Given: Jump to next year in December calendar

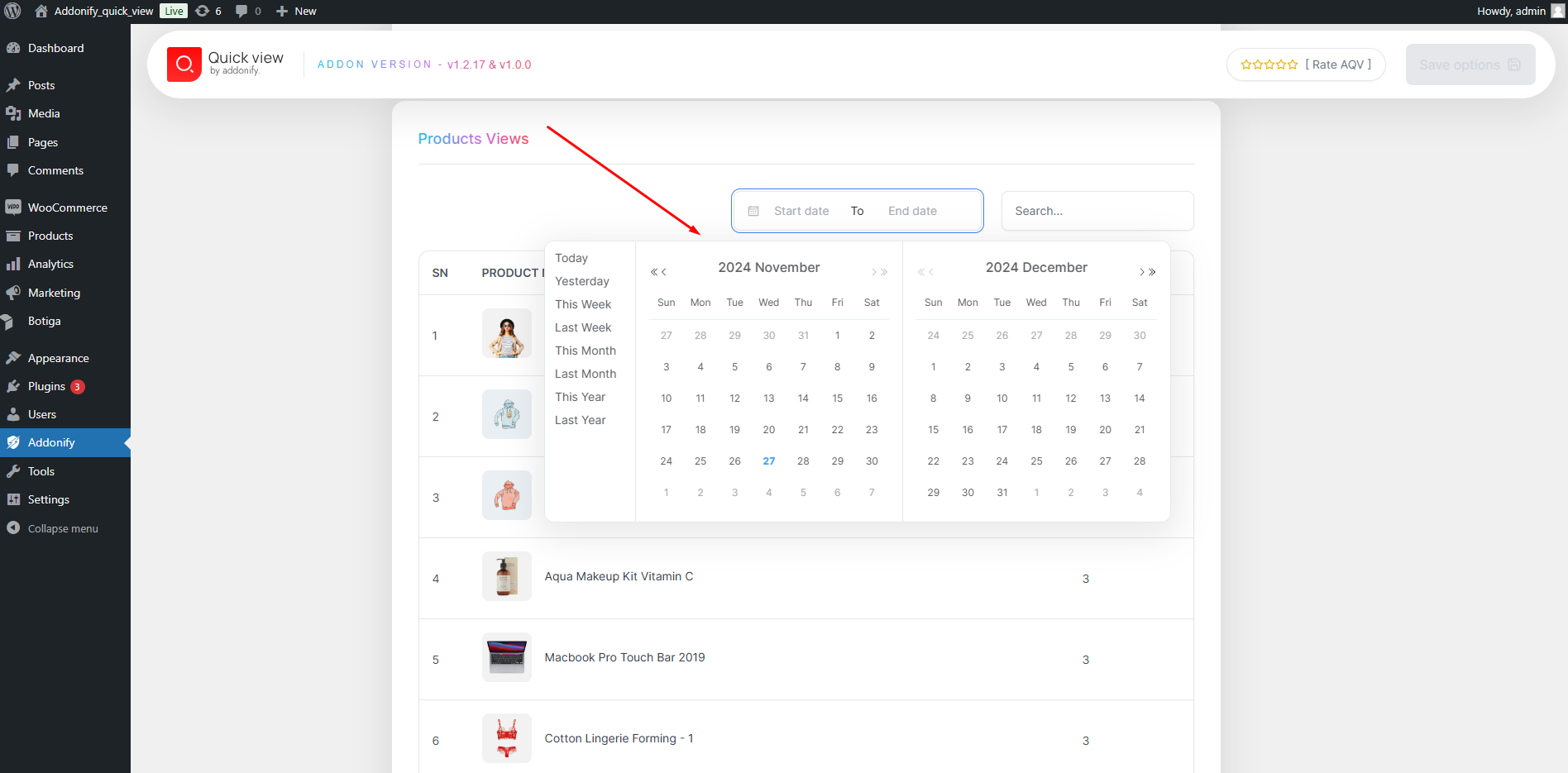Looking at the screenshot, I should (x=1153, y=272).
